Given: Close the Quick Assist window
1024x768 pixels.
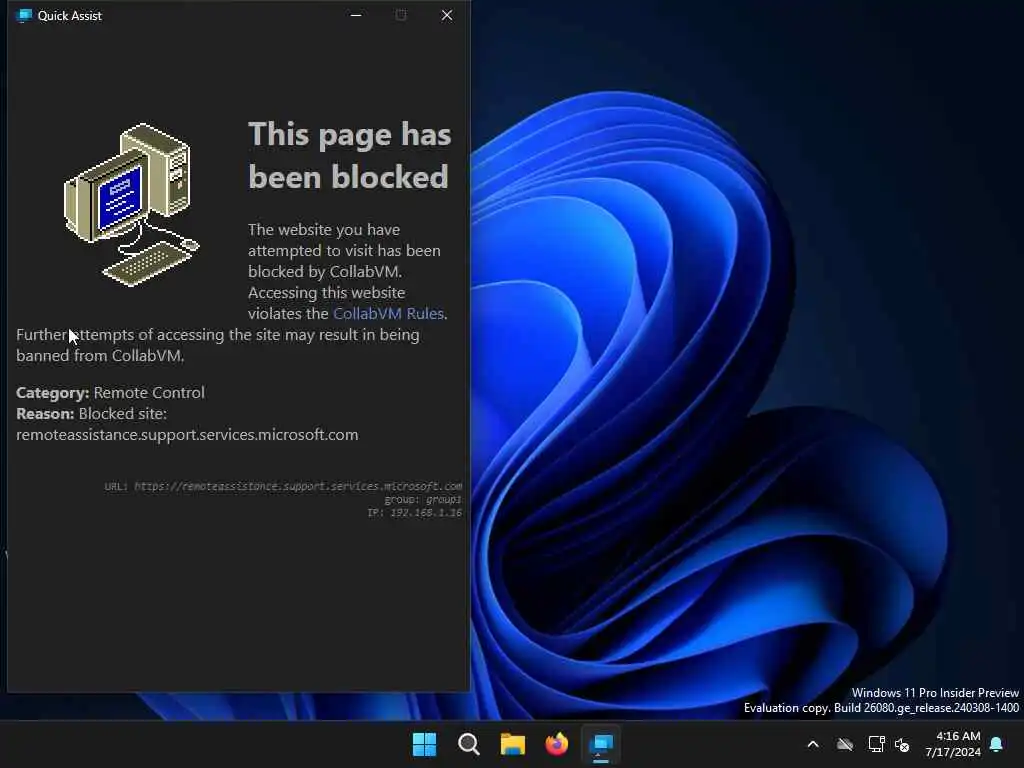Looking at the screenshot, I should [x=447, y=15].
